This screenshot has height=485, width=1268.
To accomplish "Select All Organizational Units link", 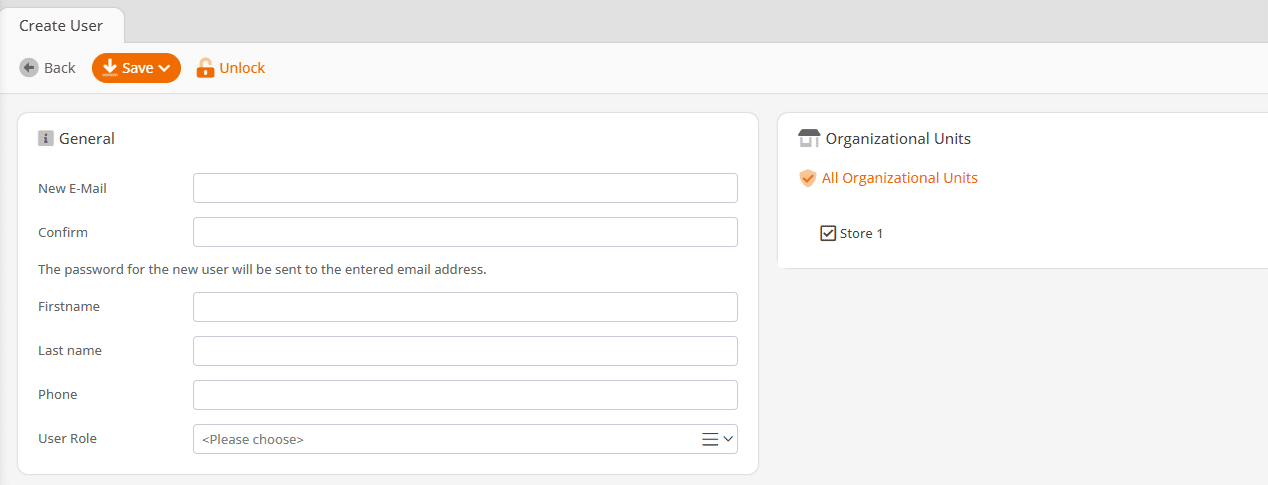I will click(x=900, y=178).
